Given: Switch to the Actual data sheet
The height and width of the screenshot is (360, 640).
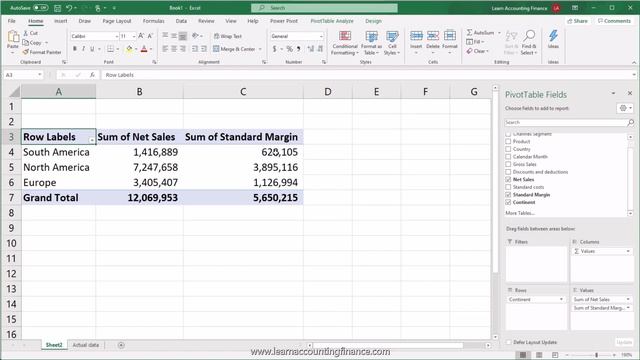Looking at the screenshot, I should point(86,345).
